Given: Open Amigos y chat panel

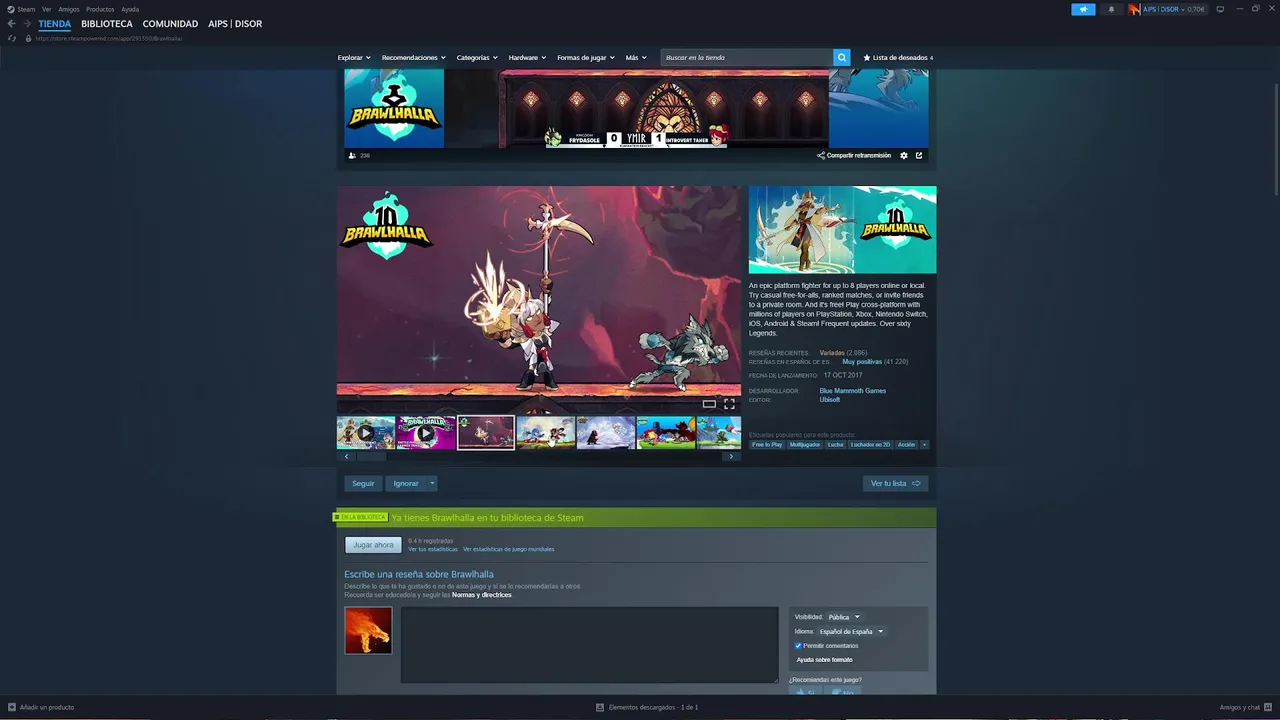Looking at the screenshot, I should [x=1244, y=707].
